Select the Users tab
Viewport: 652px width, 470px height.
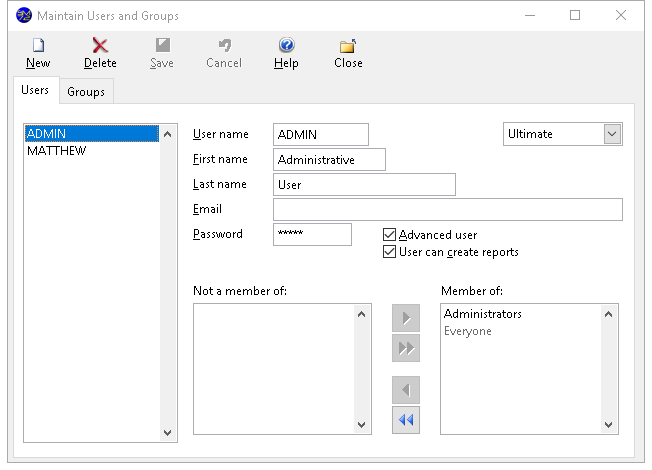35,90
